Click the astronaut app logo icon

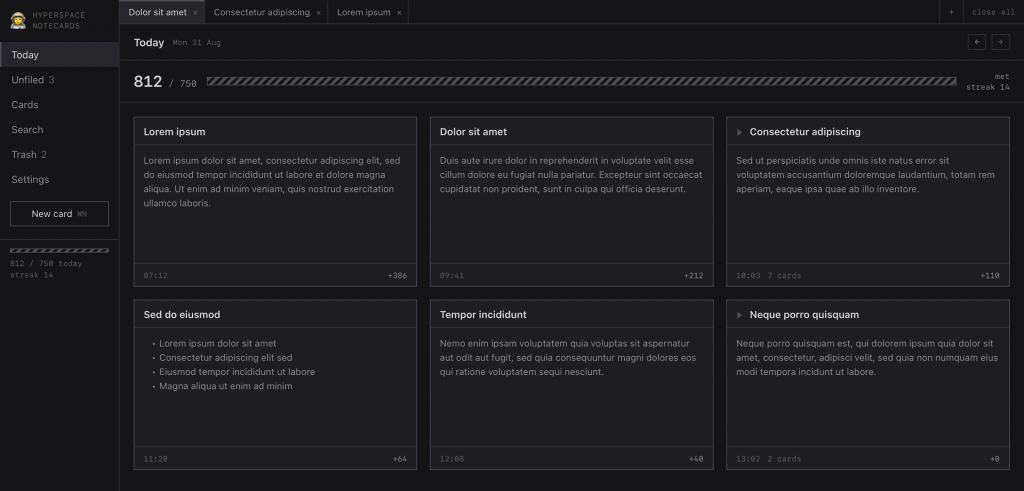[x=18, y=20]
